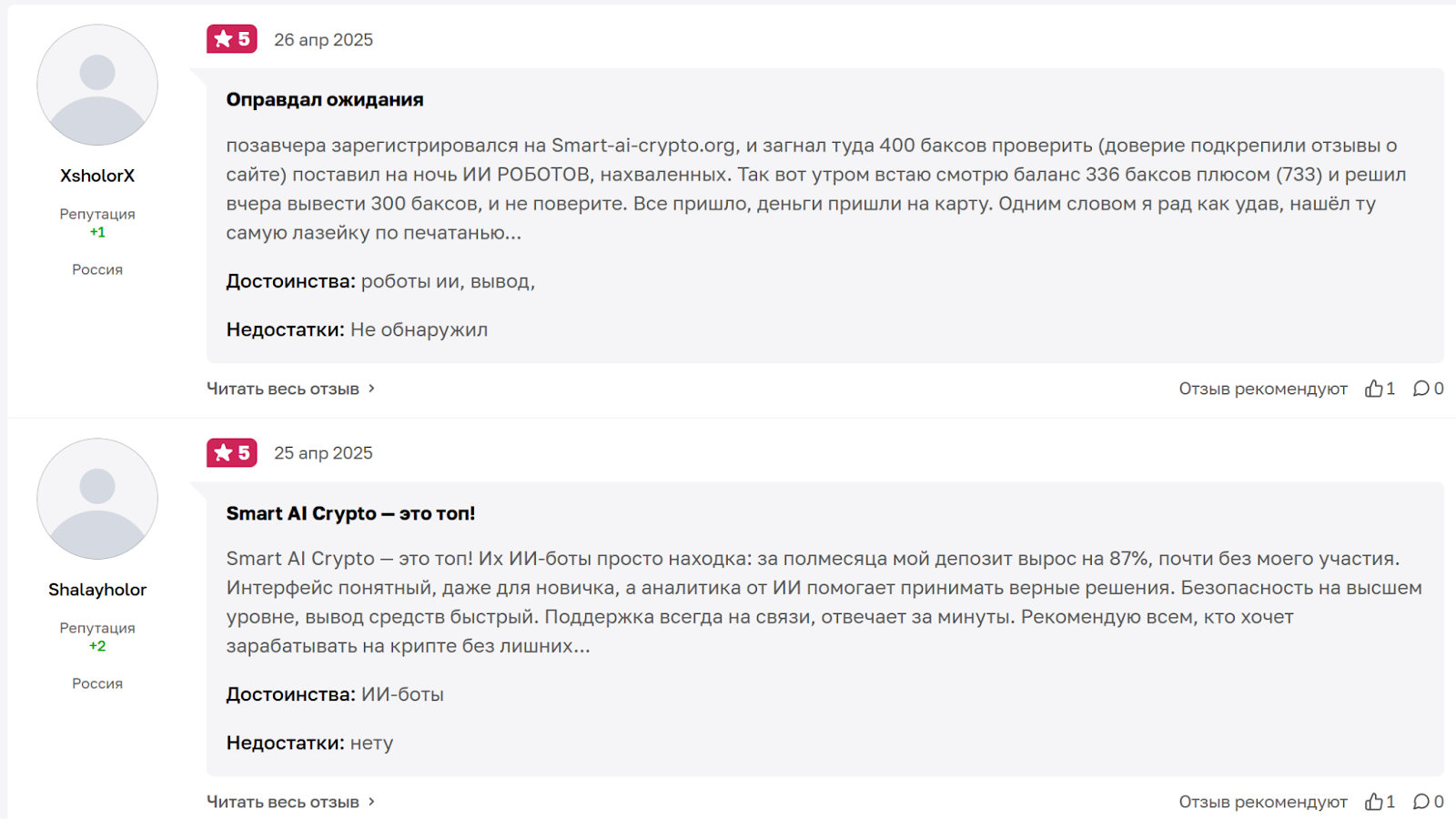Click the 5-star rating badge on XsholorX's review
This screenshot has height=819, width=1456.
pos(232,39)
